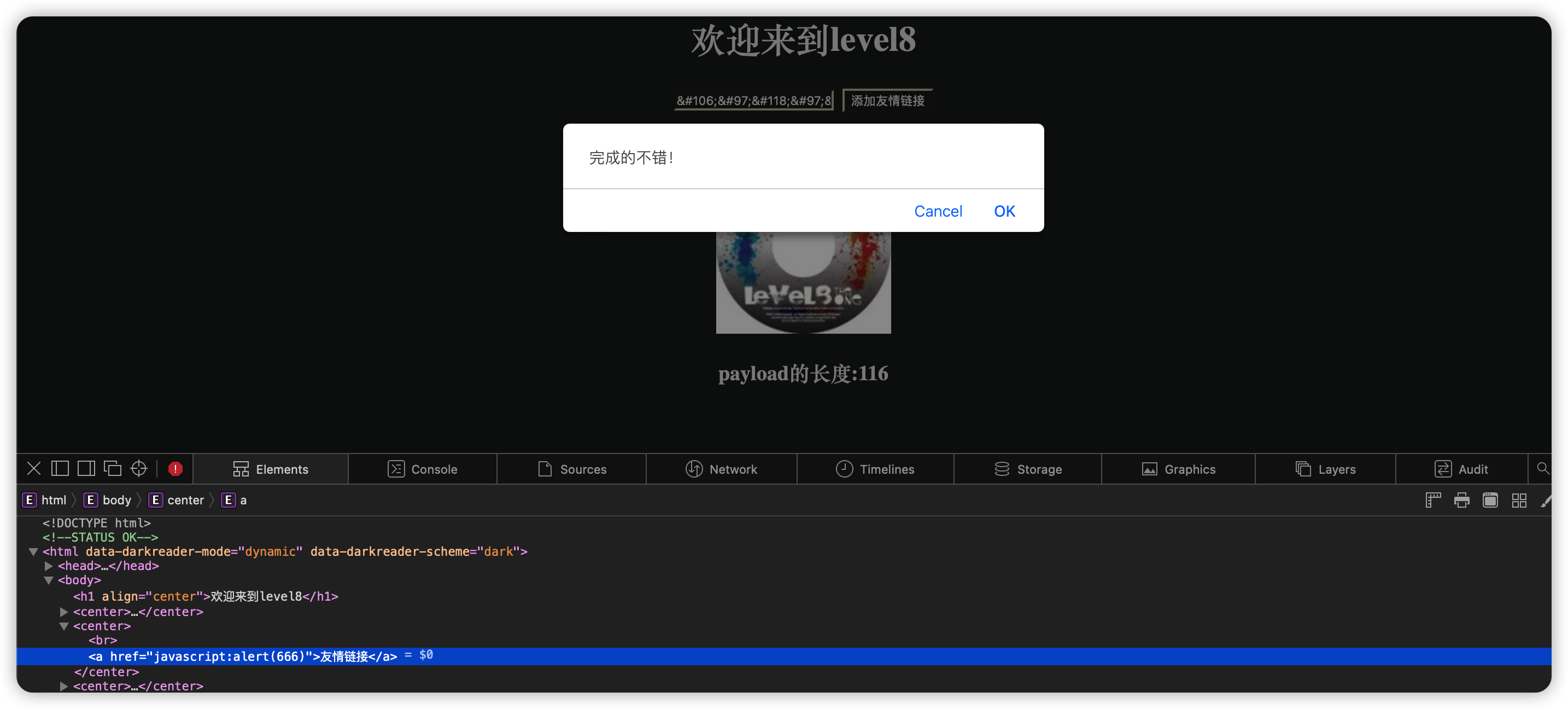Screen dimensions: 1568x709
Task: Click the payload的长度:116 text
Action: (x=804, y=374)
